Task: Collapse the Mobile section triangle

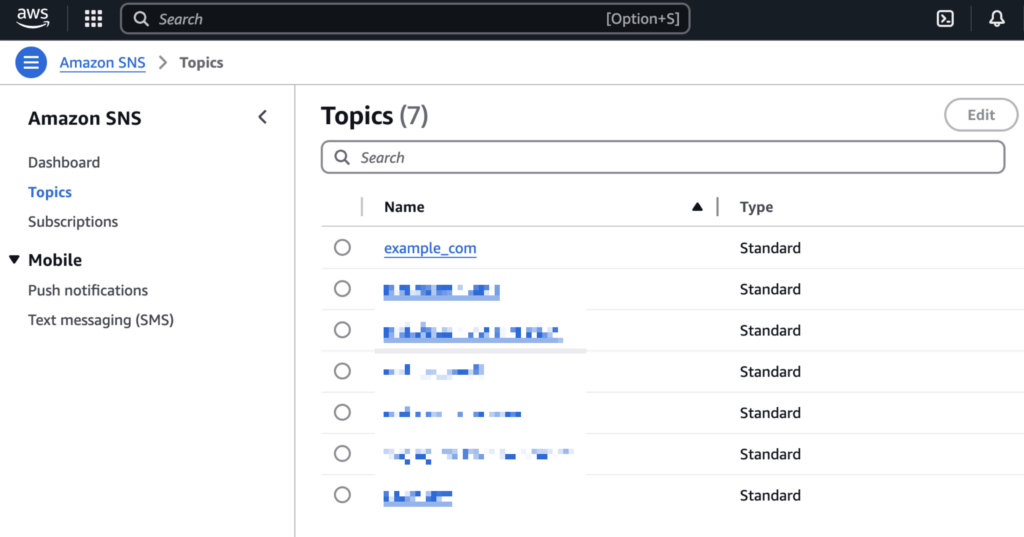Action: coord(14,260)
